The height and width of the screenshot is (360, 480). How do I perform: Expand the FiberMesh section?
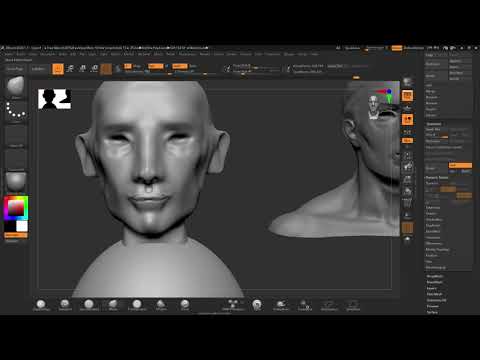coord(434,294)
